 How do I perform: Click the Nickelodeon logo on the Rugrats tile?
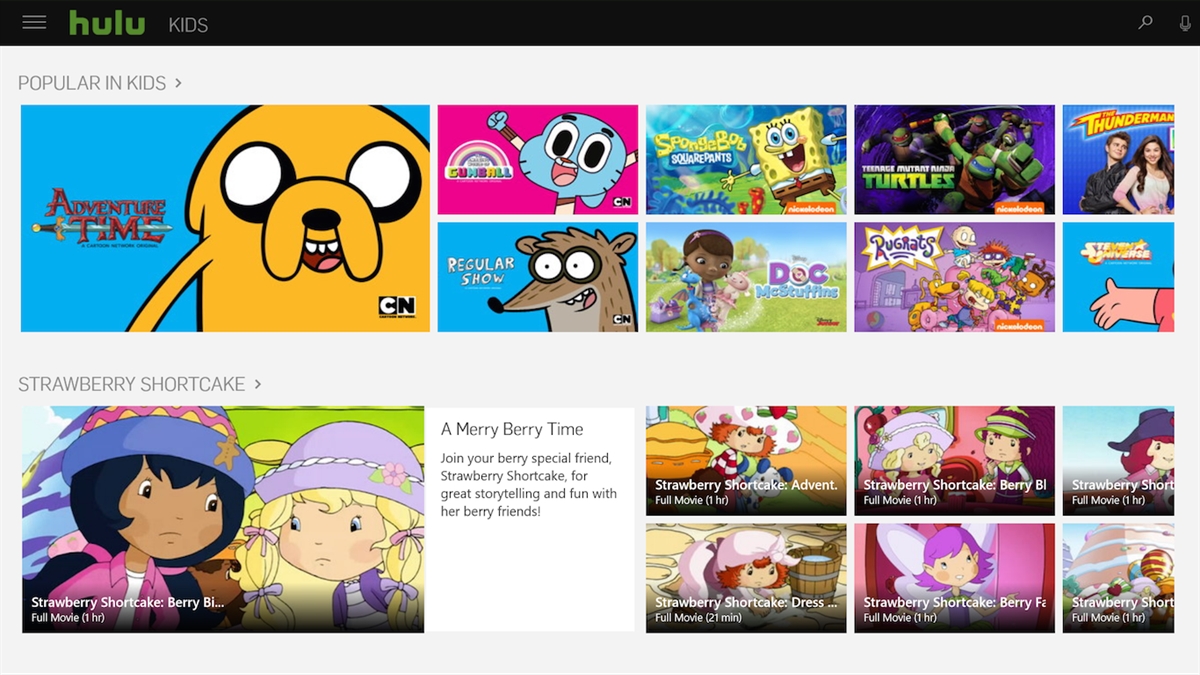1019,325
